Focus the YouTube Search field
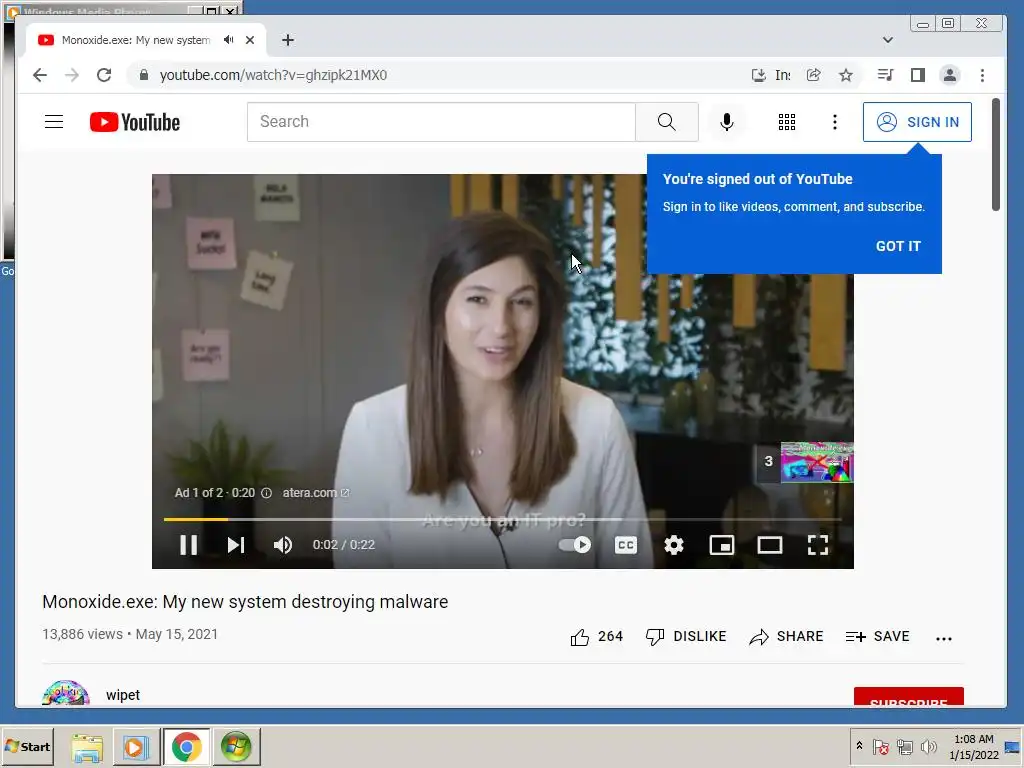1024x768 pixels. coord(441,121)
